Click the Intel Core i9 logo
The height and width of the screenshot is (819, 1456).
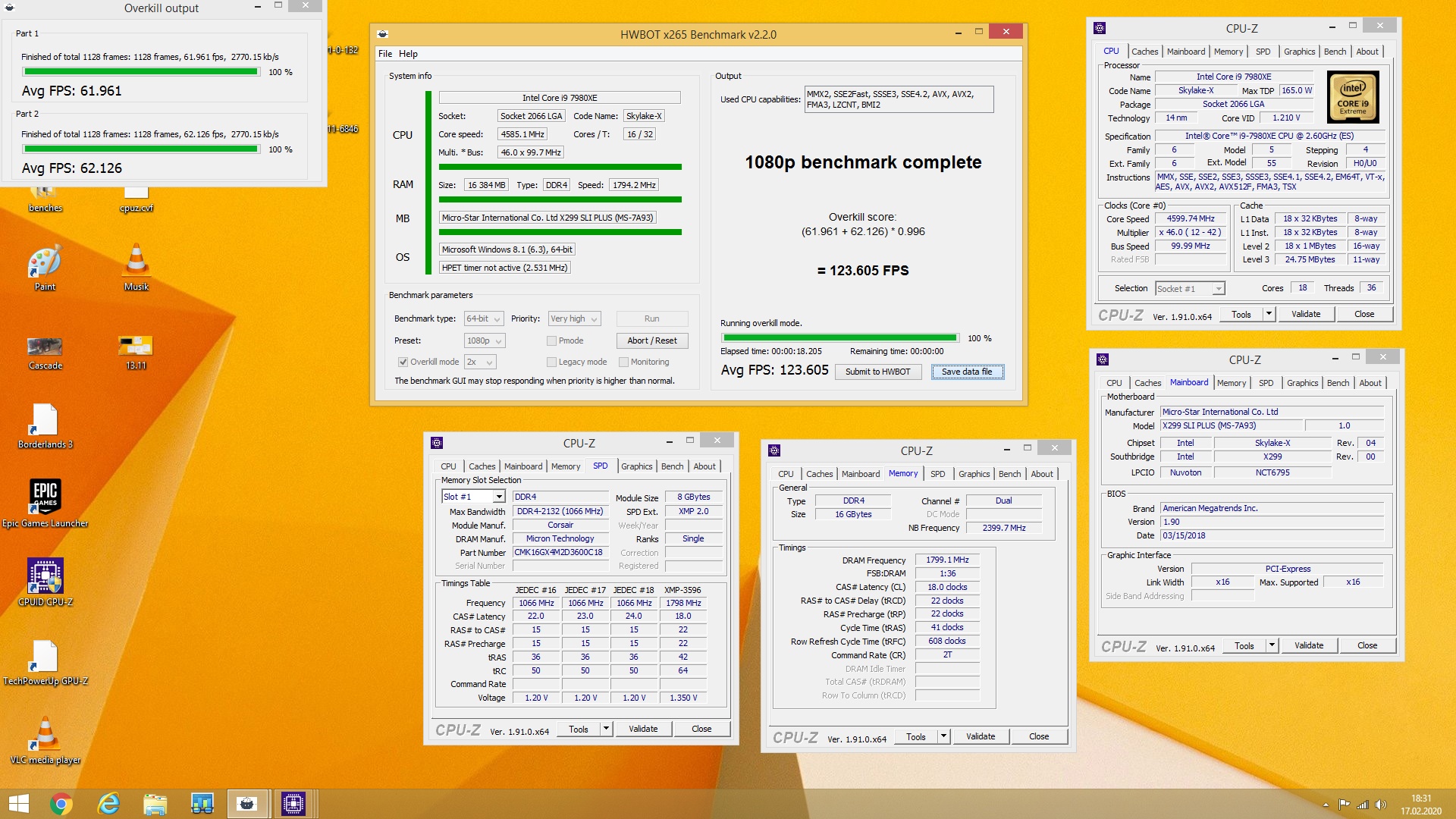1353,97
